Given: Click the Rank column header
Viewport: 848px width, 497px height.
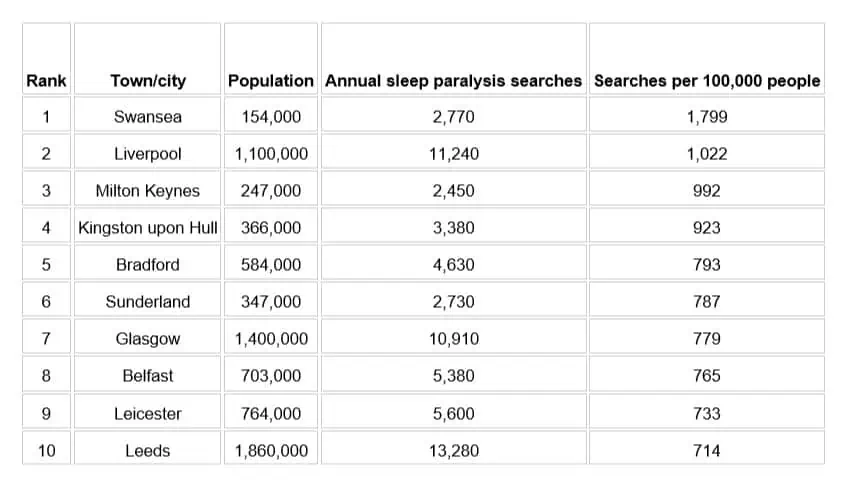Looking at the screenshot, I should click(46, 81).
